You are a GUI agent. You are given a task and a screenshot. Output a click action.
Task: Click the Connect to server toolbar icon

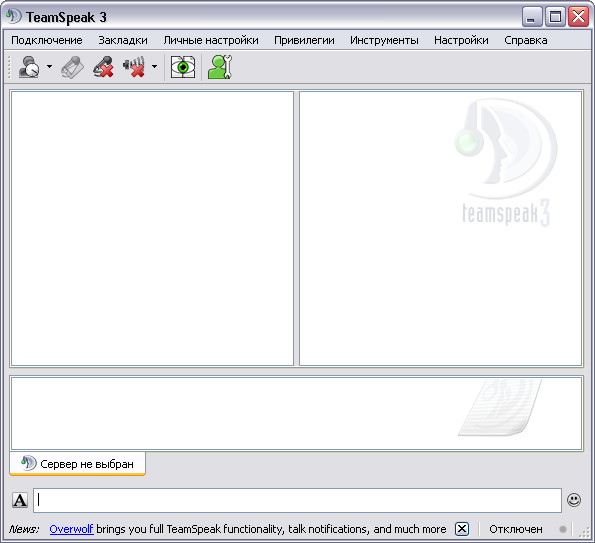(29, 67)
